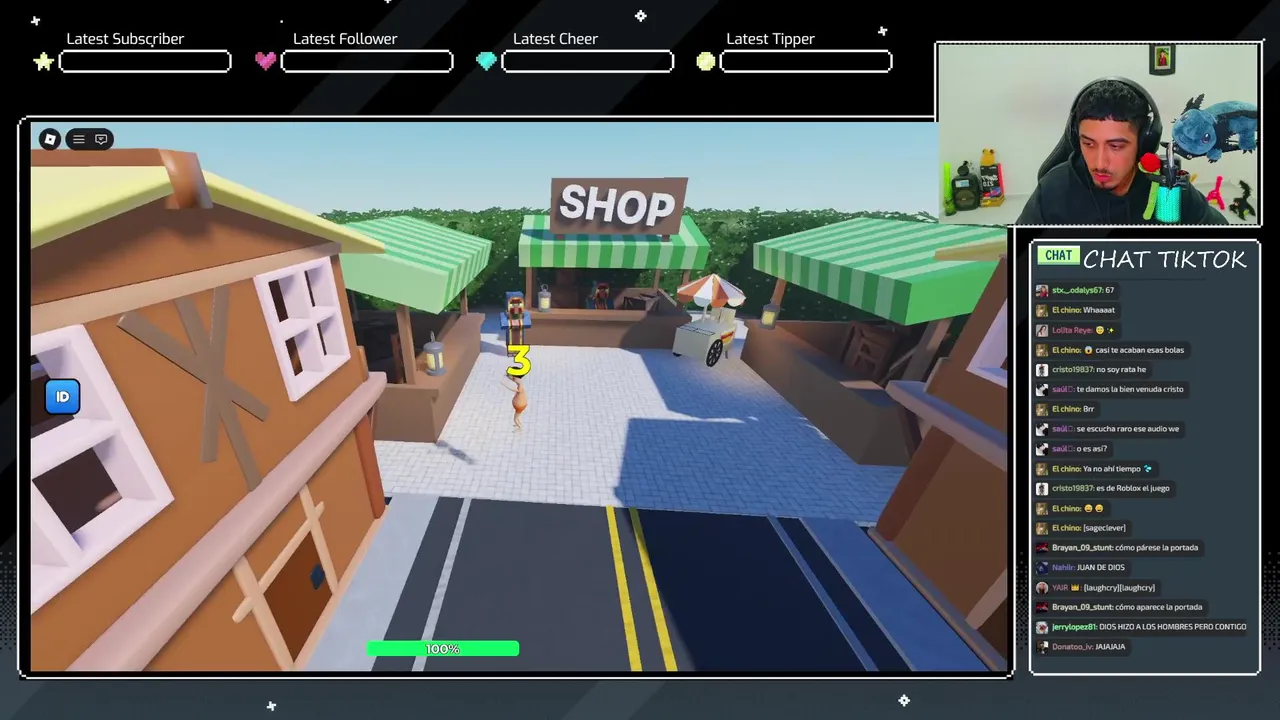
Task: Click the message "es de Roblox el juego"
Action: pos(1132,488)
